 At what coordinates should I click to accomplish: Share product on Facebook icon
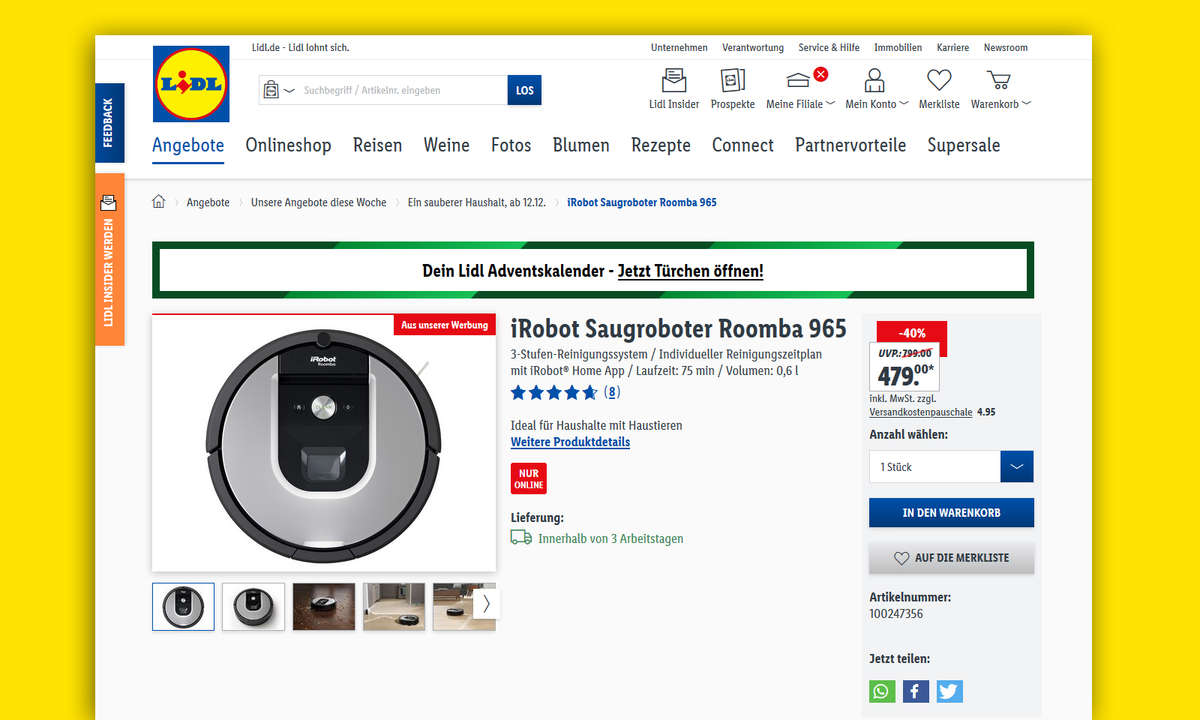(916, 691)
